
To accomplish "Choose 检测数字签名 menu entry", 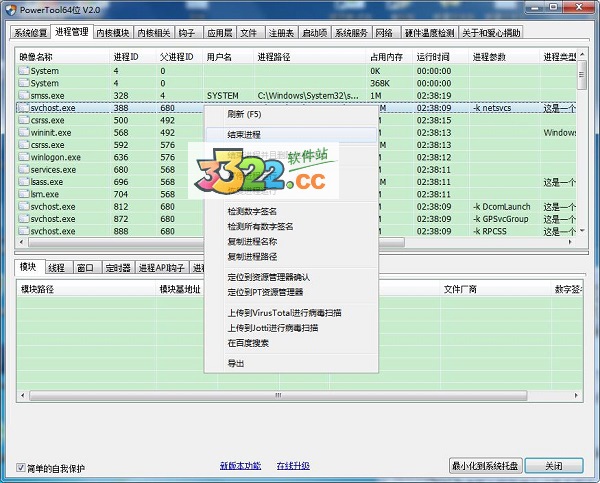I will pos(292,211).
